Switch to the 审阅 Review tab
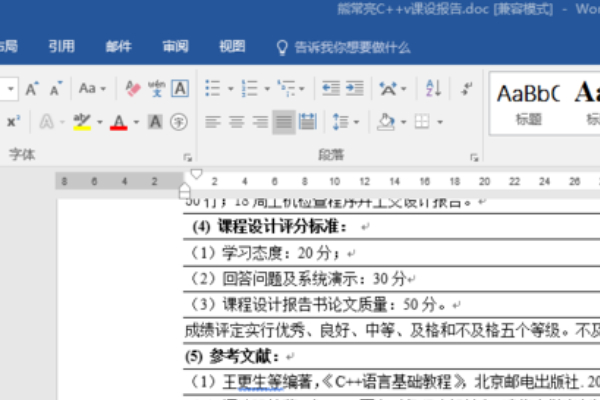 point(175,47)
